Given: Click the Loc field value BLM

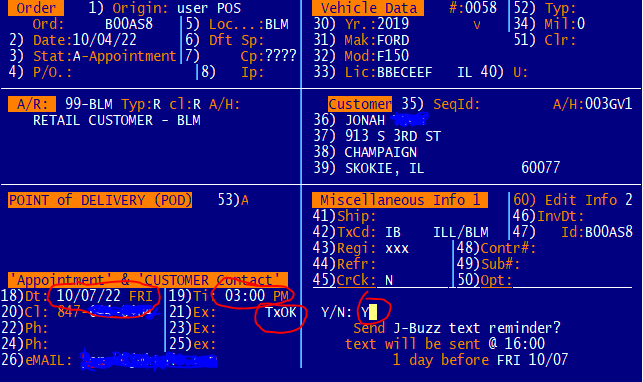Looking at the screenshot, I should [x=277, y=24].
